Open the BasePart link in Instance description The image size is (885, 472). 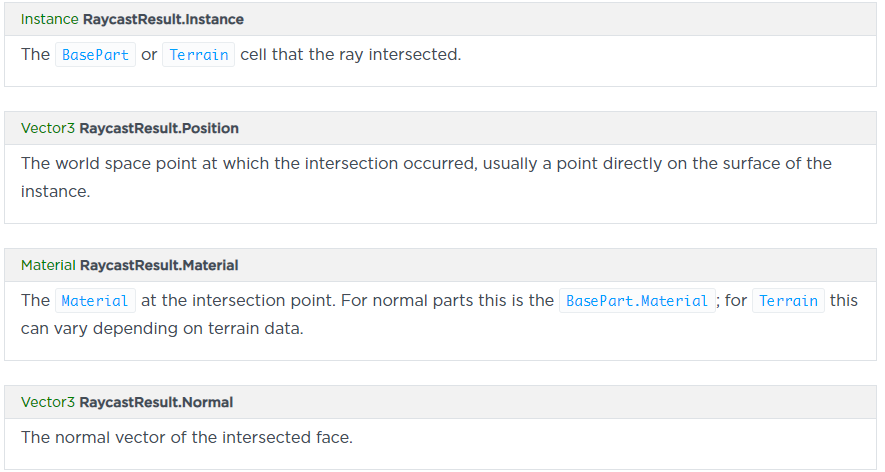(x=95, y=55)
